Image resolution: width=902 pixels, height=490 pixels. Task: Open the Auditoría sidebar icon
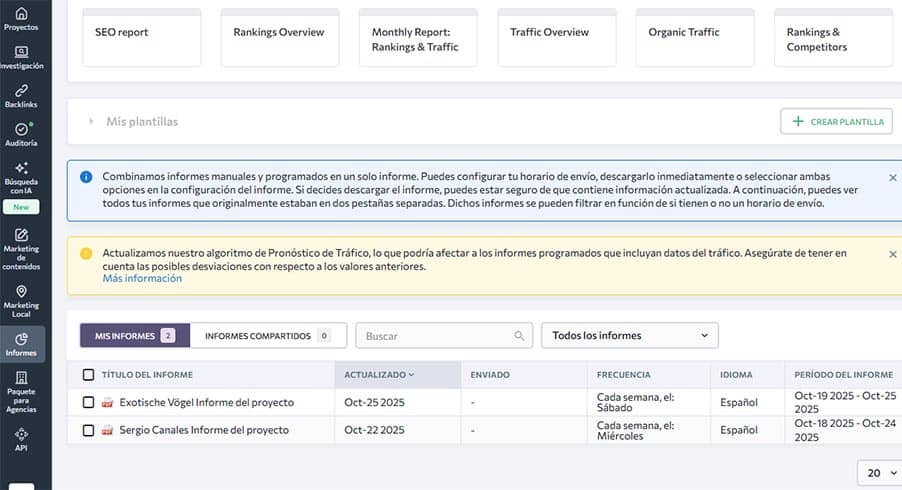point(22,134)
